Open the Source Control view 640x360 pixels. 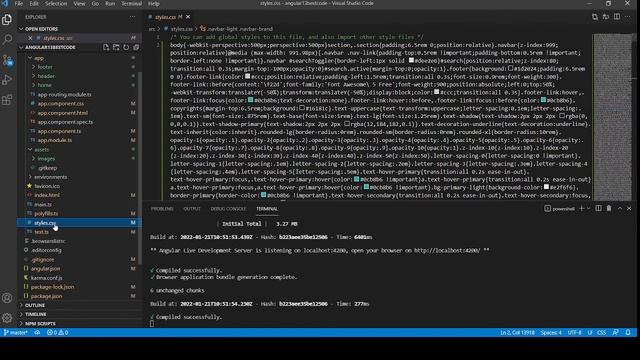(7, 60)
